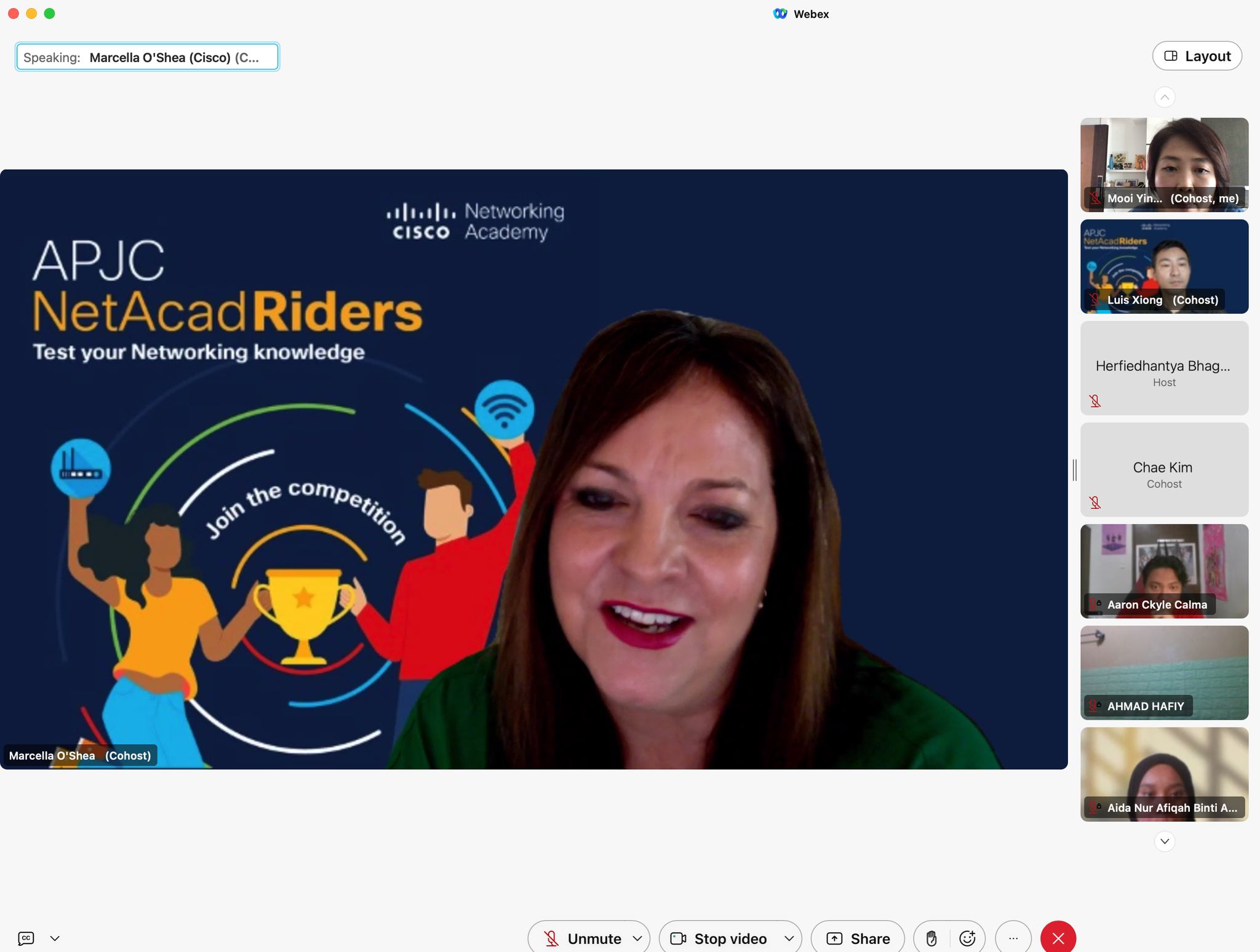The width and height of the screenshot is (1260, 952).
Task: Select AHMAD HAFIY's video thumbnail
Action: click(1165, 672)
